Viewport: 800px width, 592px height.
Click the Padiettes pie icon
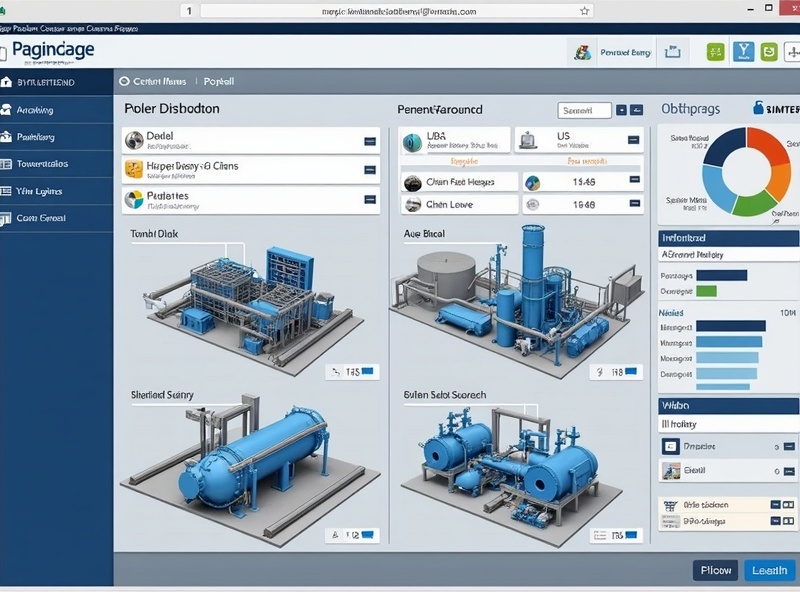click(x=134, y=200)
